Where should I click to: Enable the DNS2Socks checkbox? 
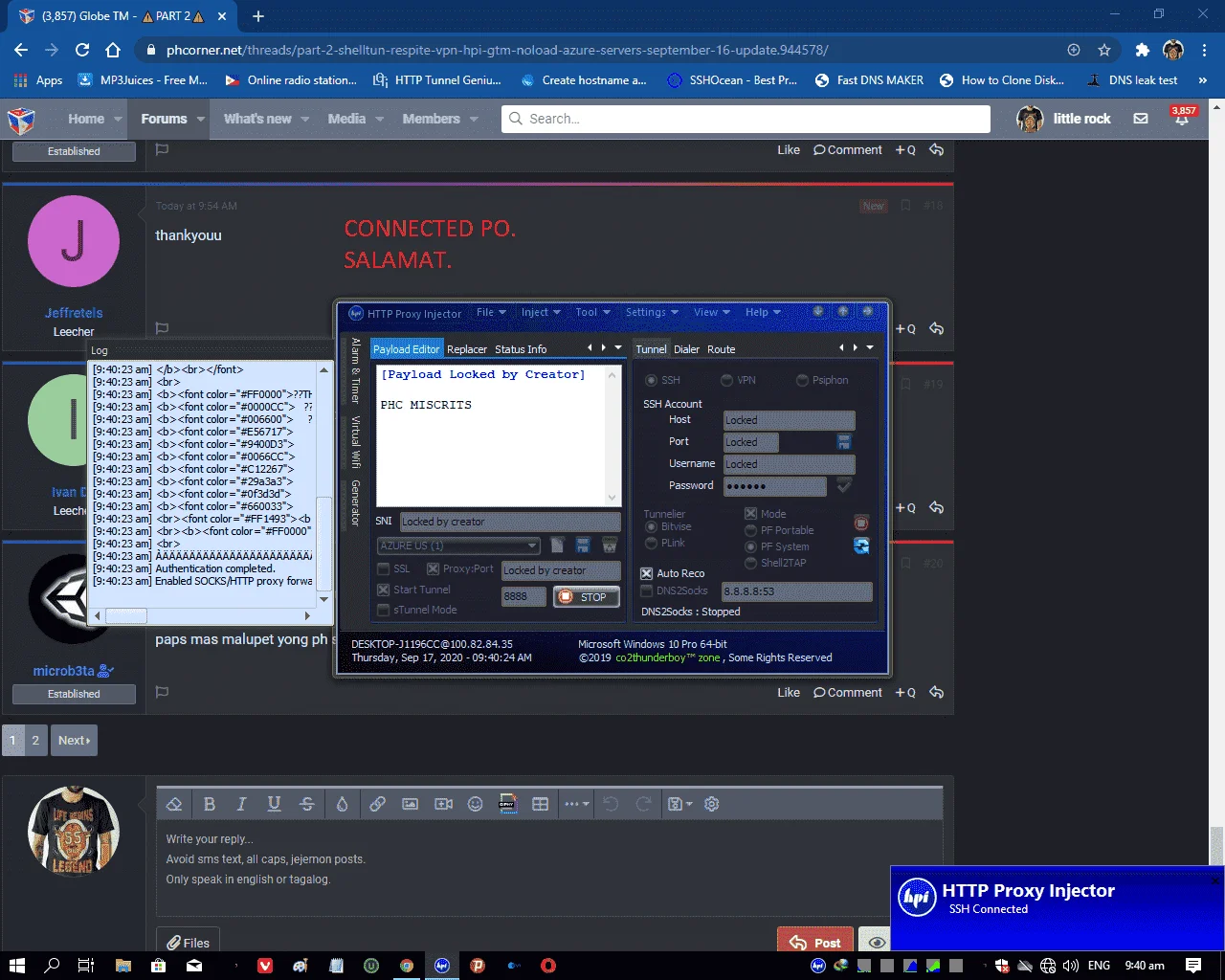coord(646,590)
